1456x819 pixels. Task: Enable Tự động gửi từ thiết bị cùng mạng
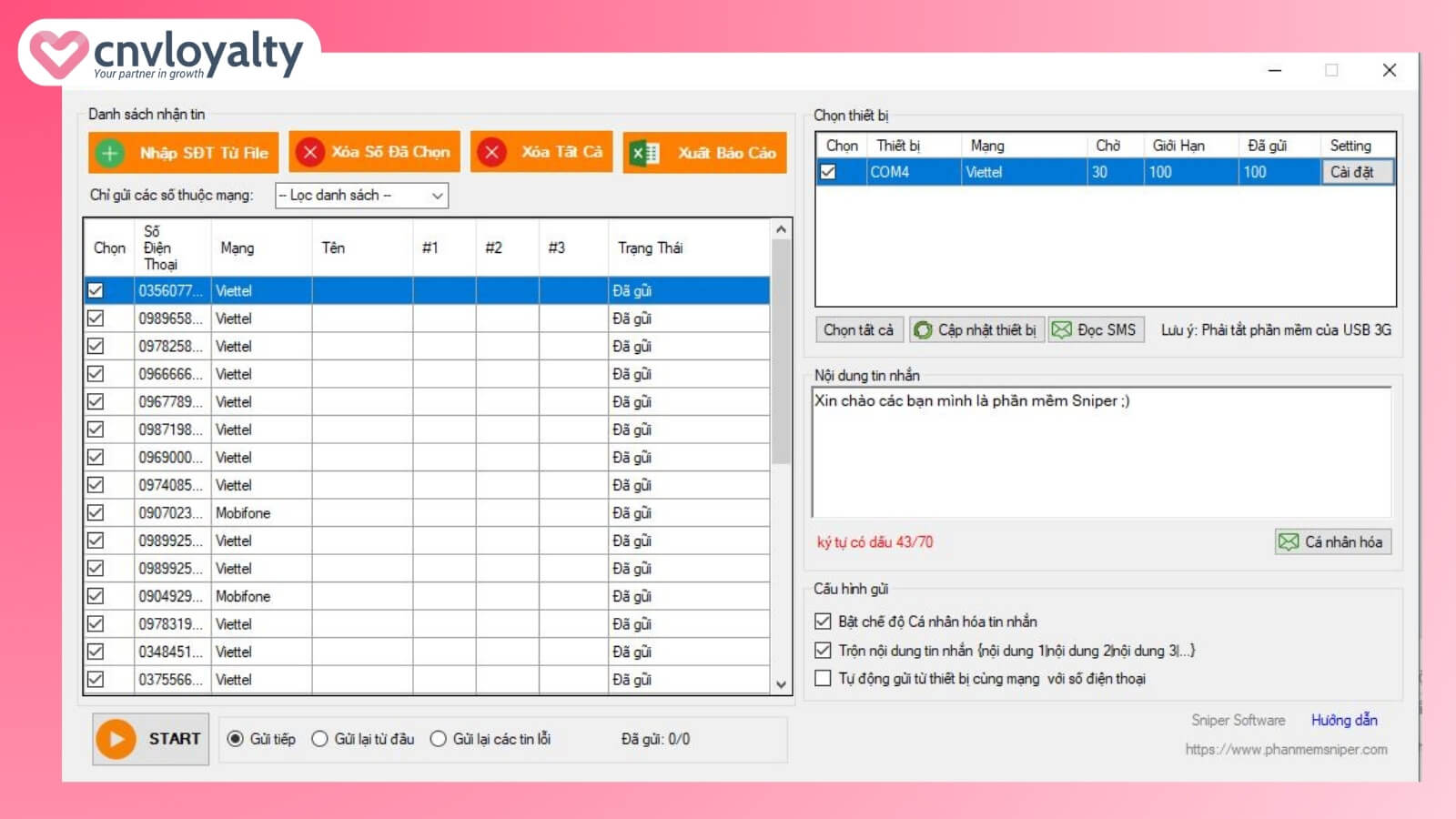(x=824, y=679)
